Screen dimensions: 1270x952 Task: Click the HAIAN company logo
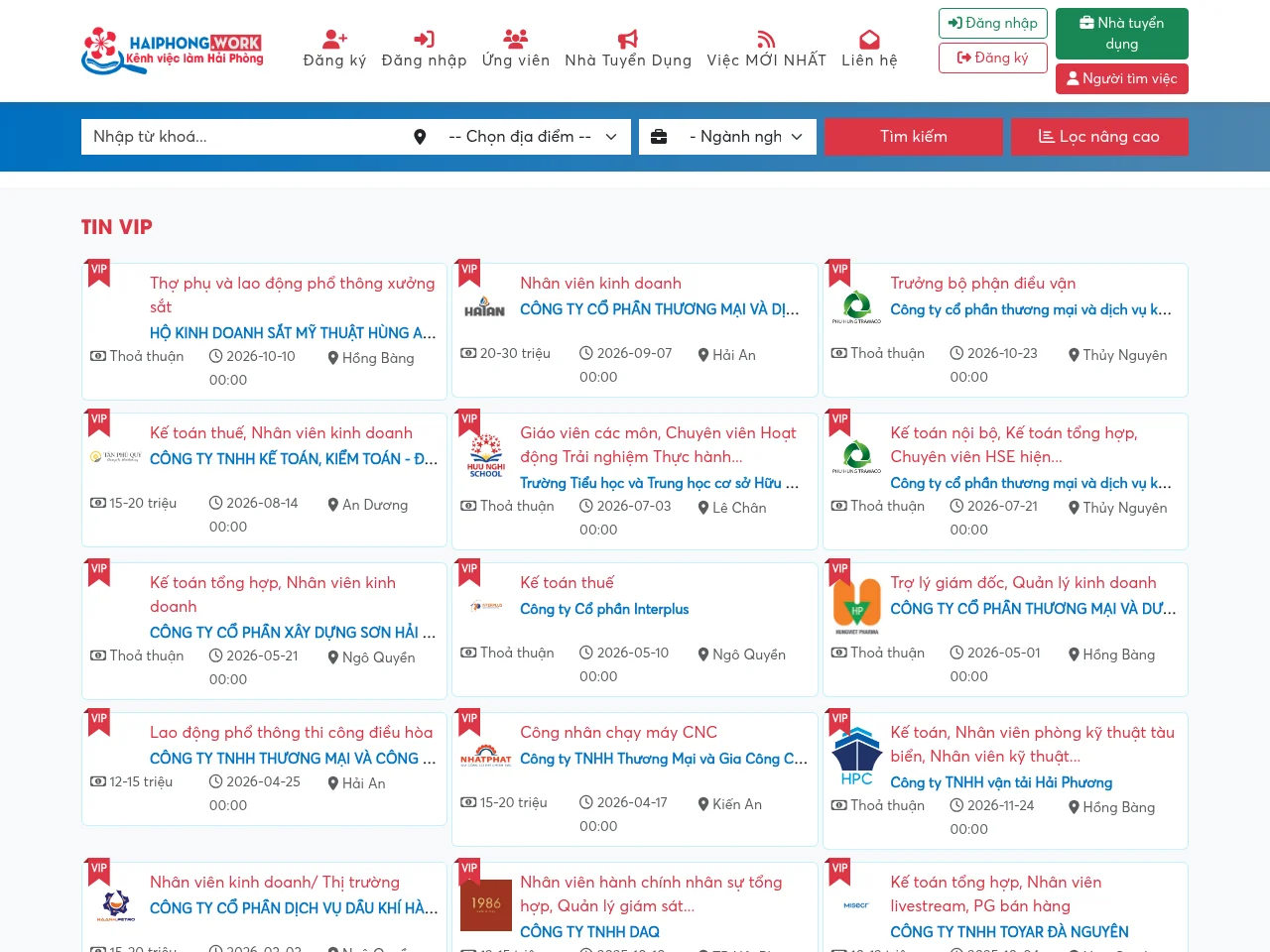pyautogui.click(x=485, y=306)
